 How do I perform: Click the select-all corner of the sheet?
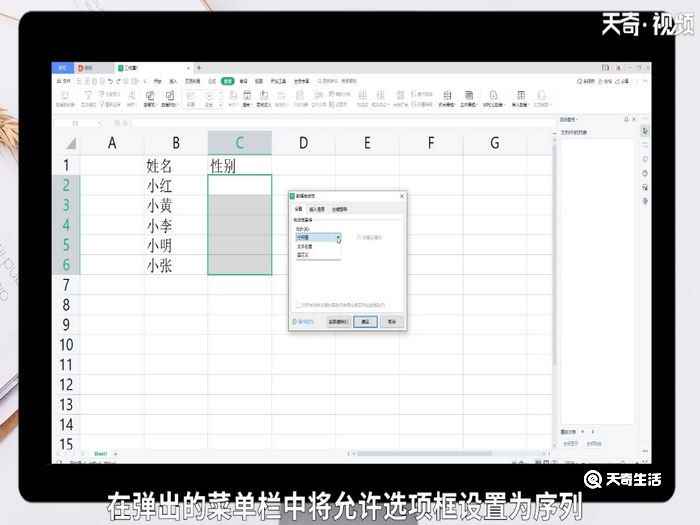[67, 143]
